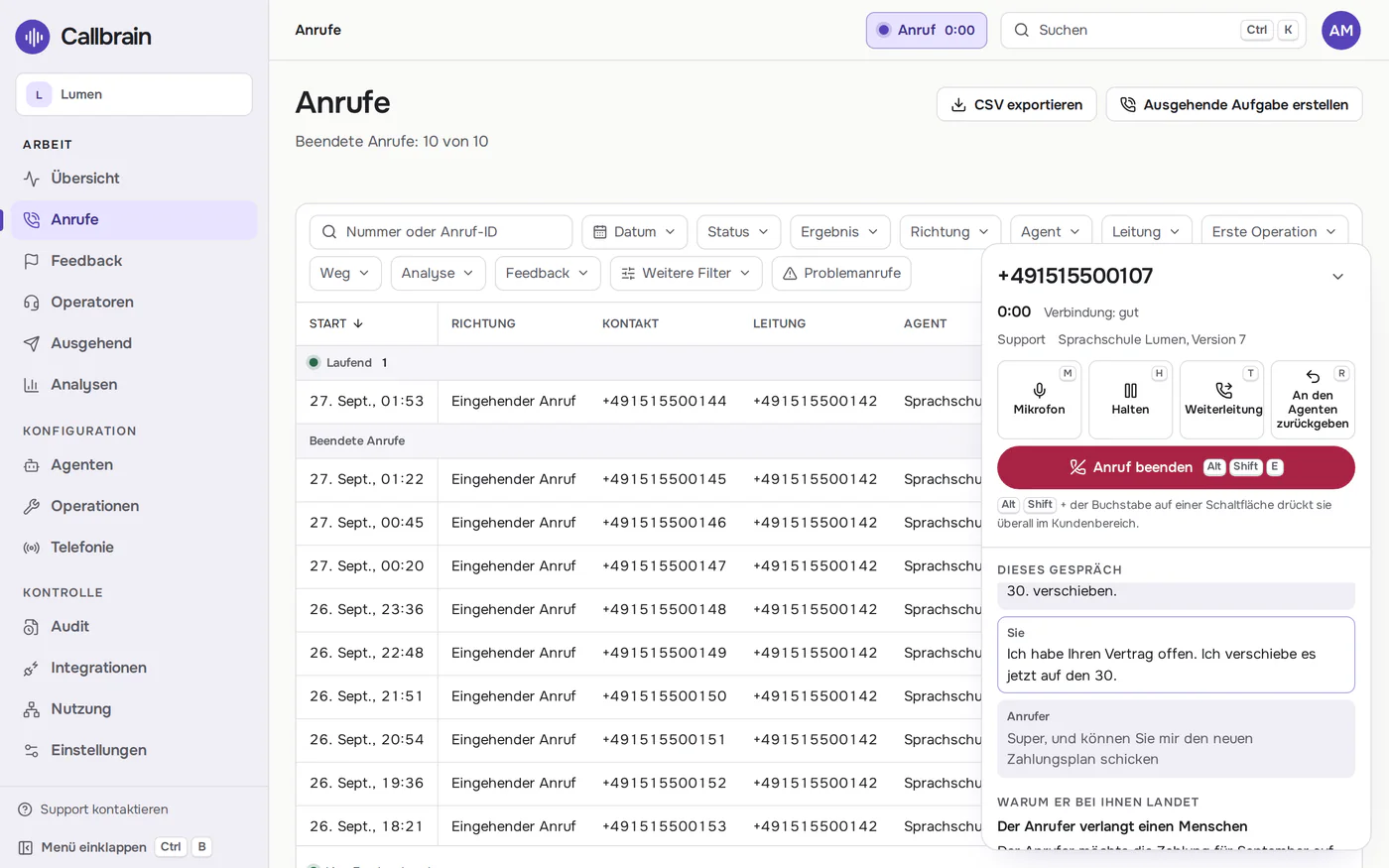Viewport: 1389px width, 868px height.
Task: Open the Status filter dropdown
Action: click(739, 232)
